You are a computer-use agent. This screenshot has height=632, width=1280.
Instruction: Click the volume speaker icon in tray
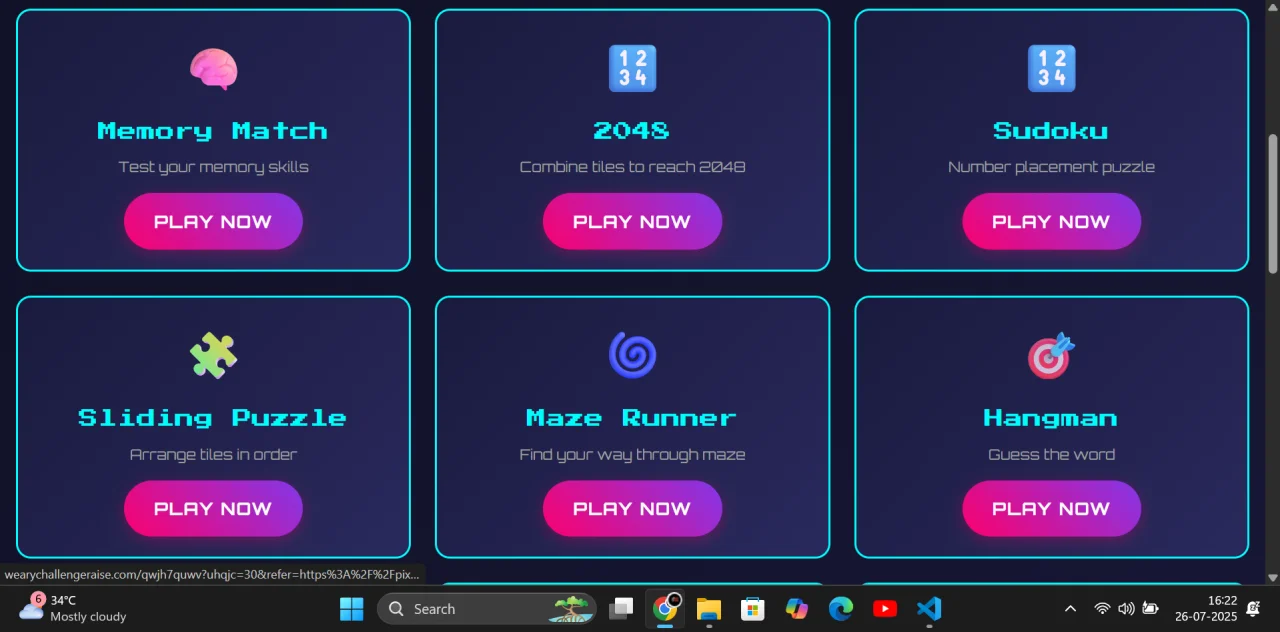tap(1126, 608)
